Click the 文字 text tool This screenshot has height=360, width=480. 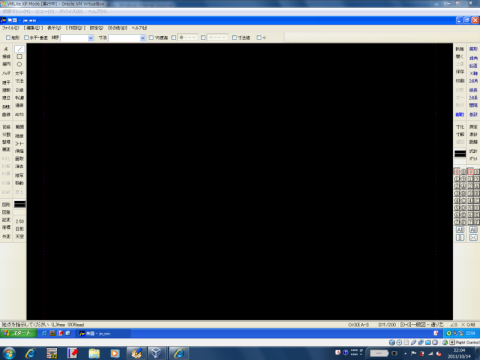(x=19, y=73)
